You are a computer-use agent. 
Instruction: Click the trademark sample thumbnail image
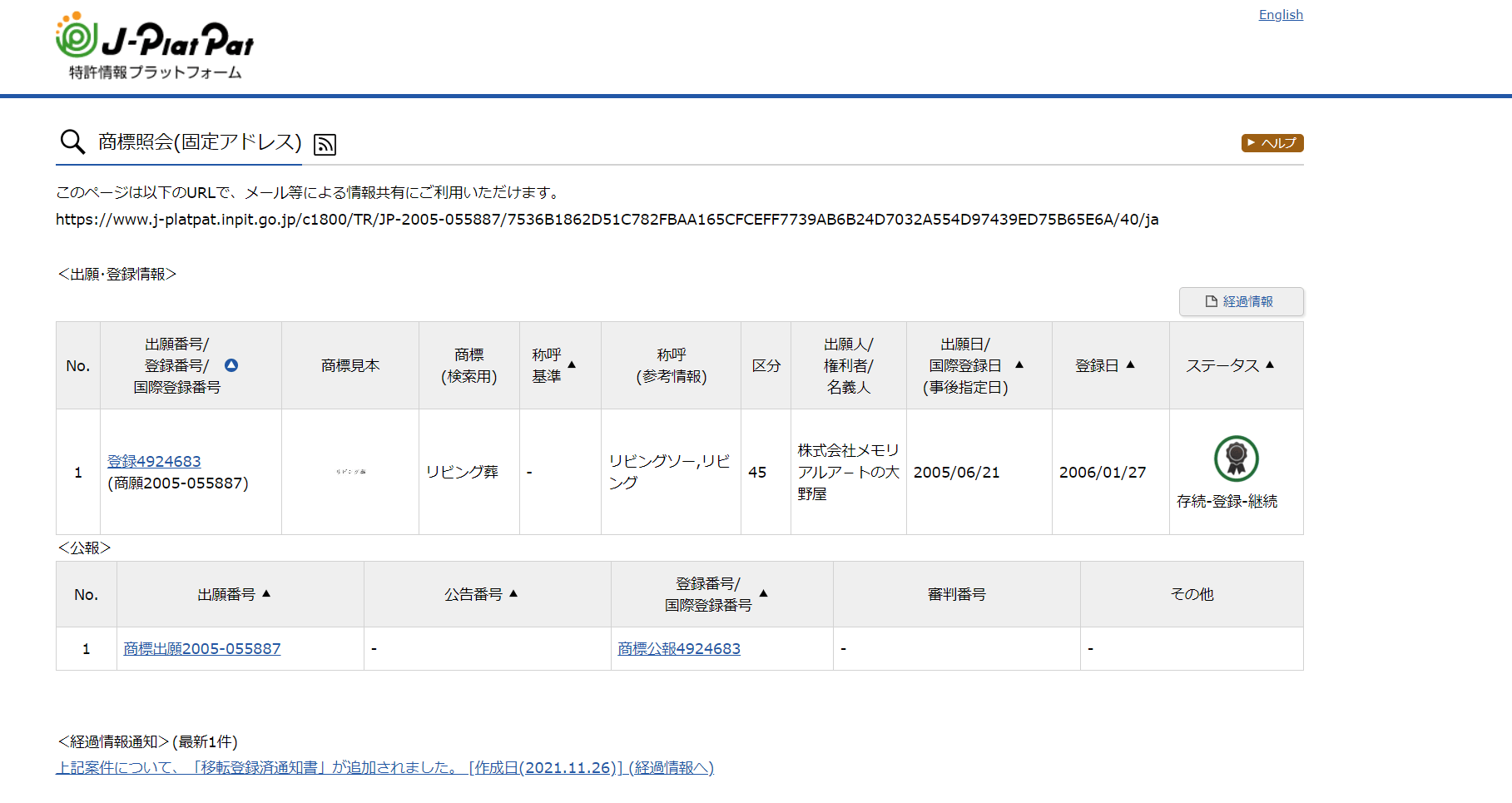tap(350, 472)
